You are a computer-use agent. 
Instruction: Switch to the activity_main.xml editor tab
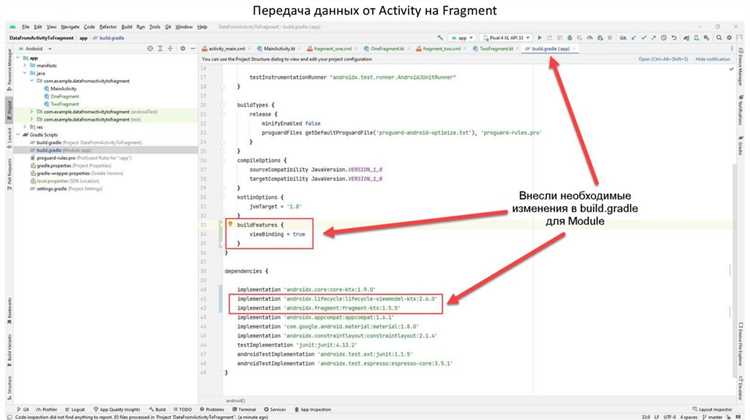(x=224, y=49)
